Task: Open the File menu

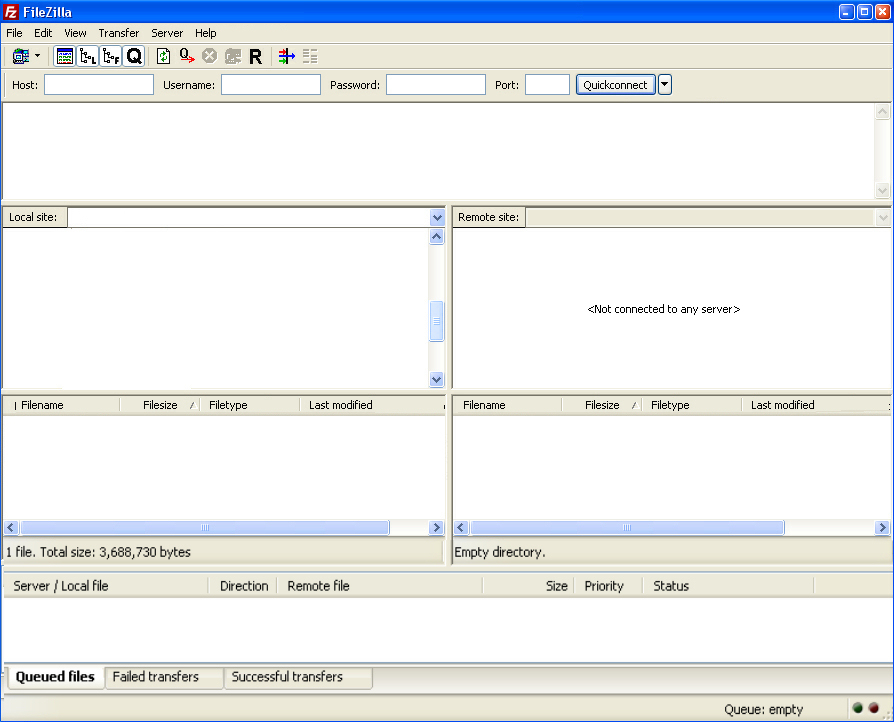Action: pyautogui.click(x=14, y=33)
